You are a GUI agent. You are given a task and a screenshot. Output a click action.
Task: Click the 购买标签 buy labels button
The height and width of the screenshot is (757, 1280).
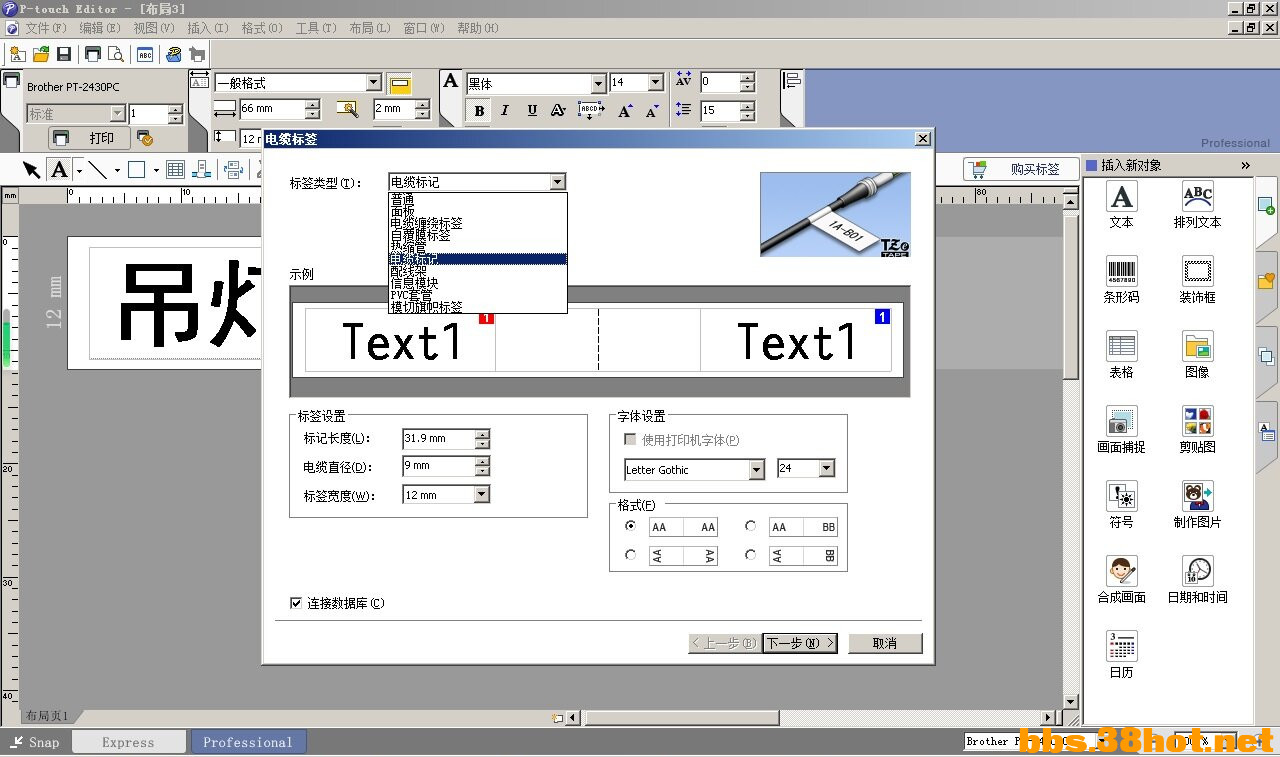tap(1019, 169)
